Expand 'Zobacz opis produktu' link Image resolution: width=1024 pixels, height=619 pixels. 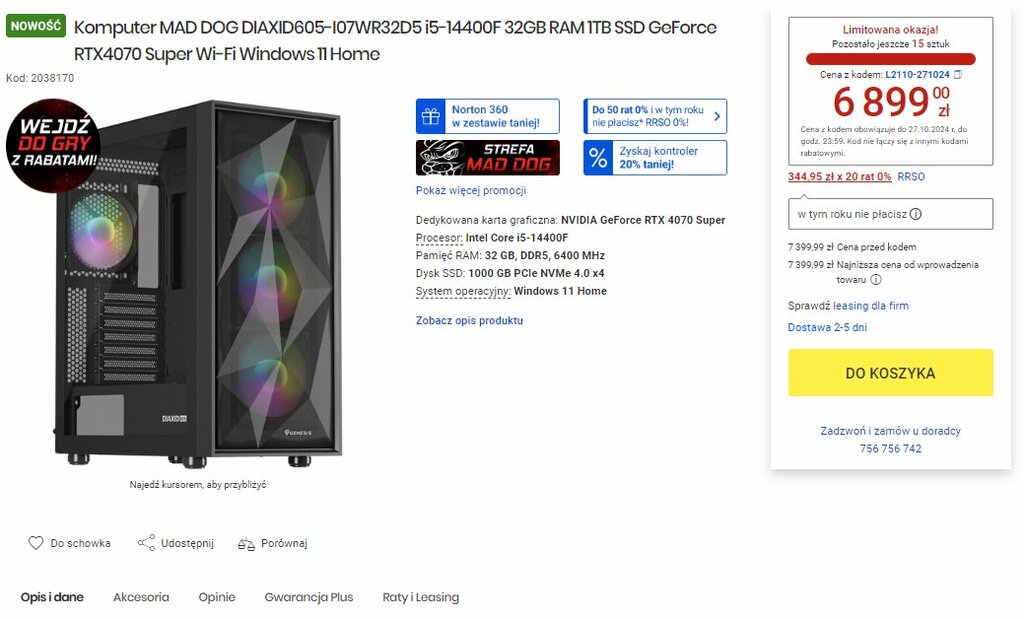[x=470, y=321]
